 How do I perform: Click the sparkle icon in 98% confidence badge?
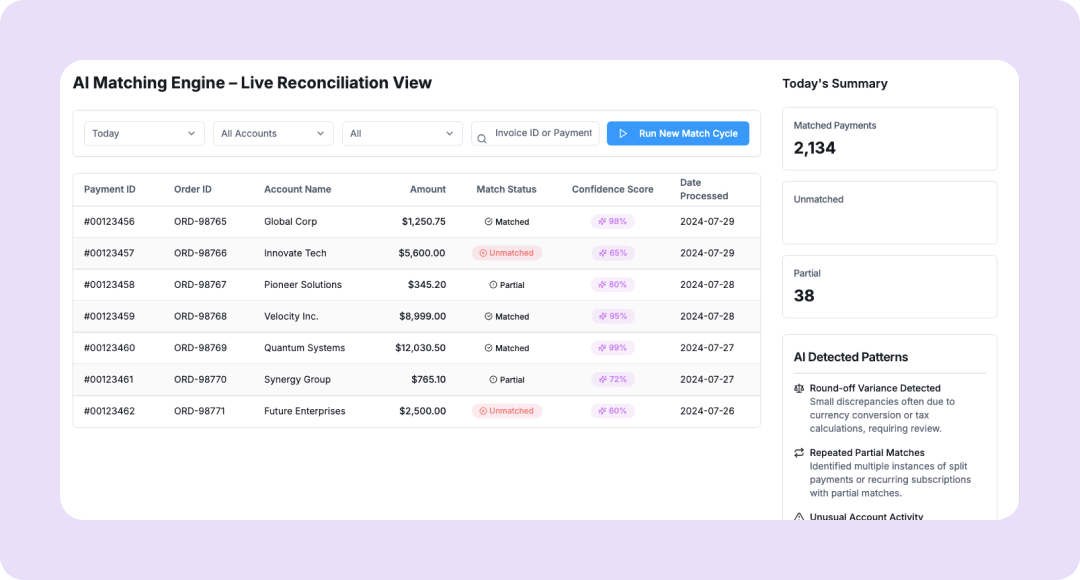click(603, 222)
